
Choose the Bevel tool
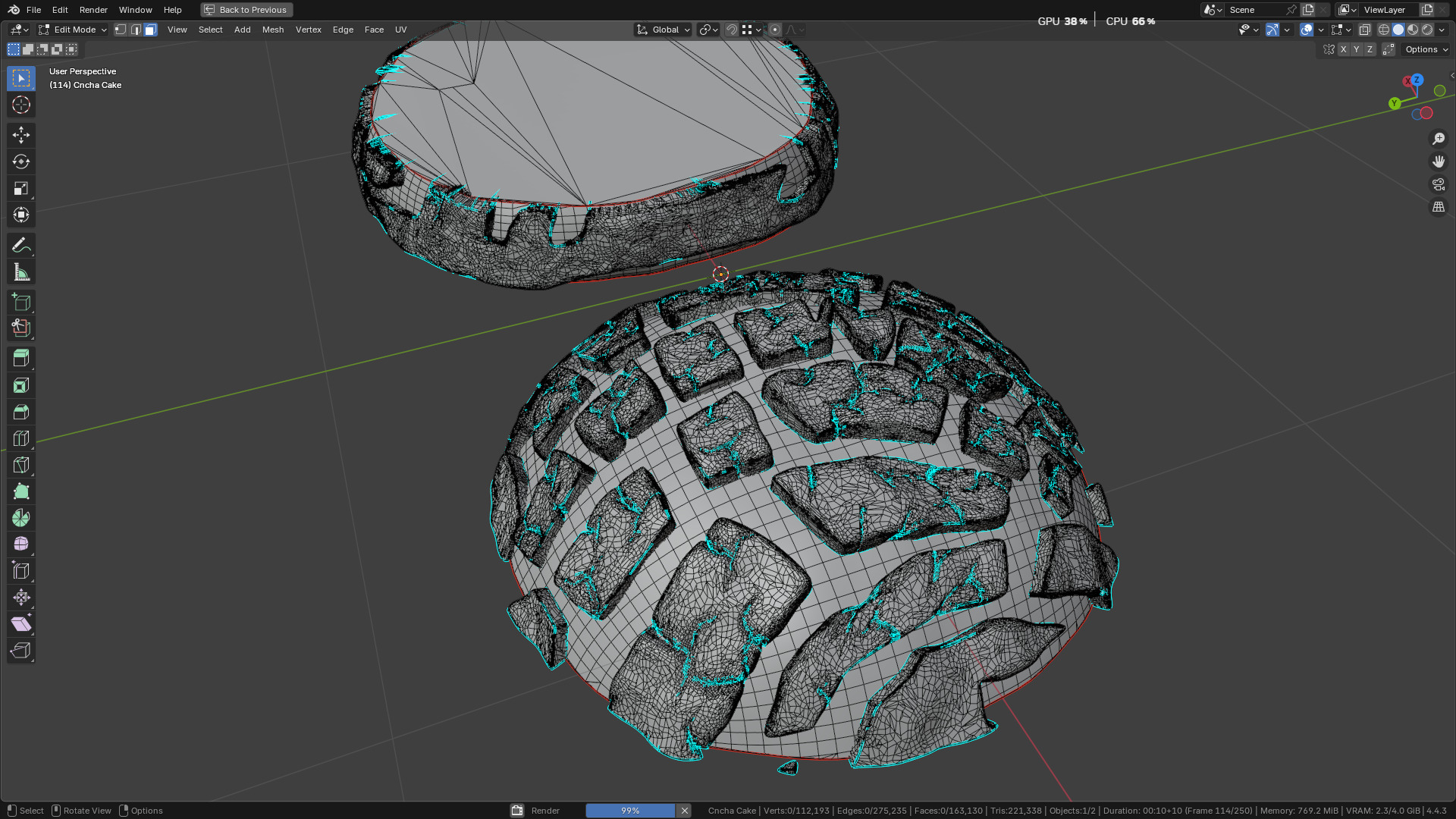coord(21,412)
